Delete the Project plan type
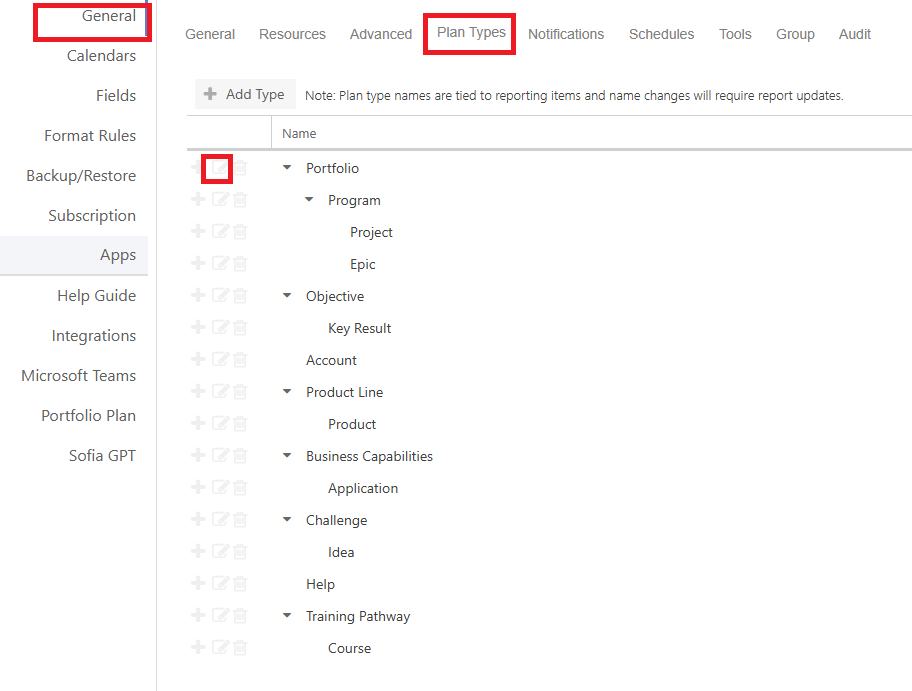 click(x=240, y=231)
